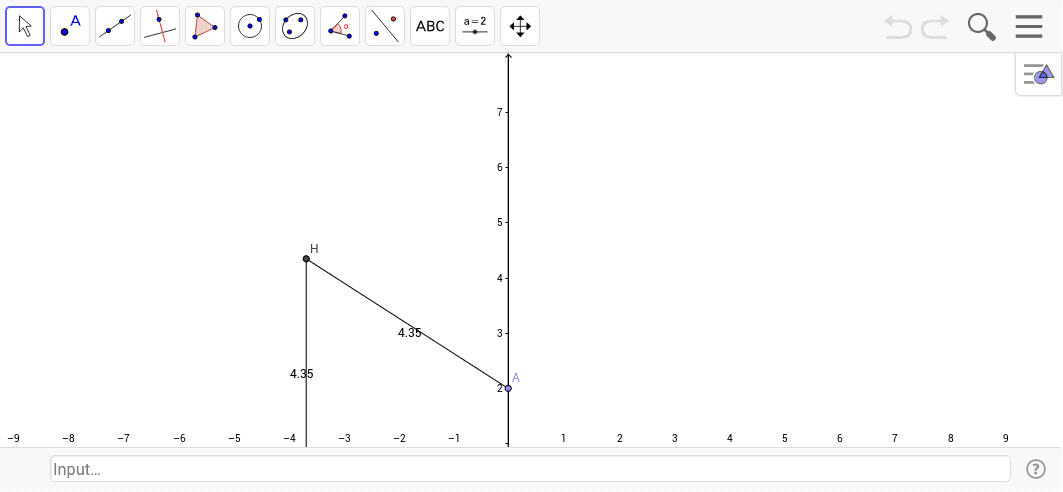The width and height of the screenshot is (1063, 492).
Task: Select point H on the graph
Action: click(306, 259)
